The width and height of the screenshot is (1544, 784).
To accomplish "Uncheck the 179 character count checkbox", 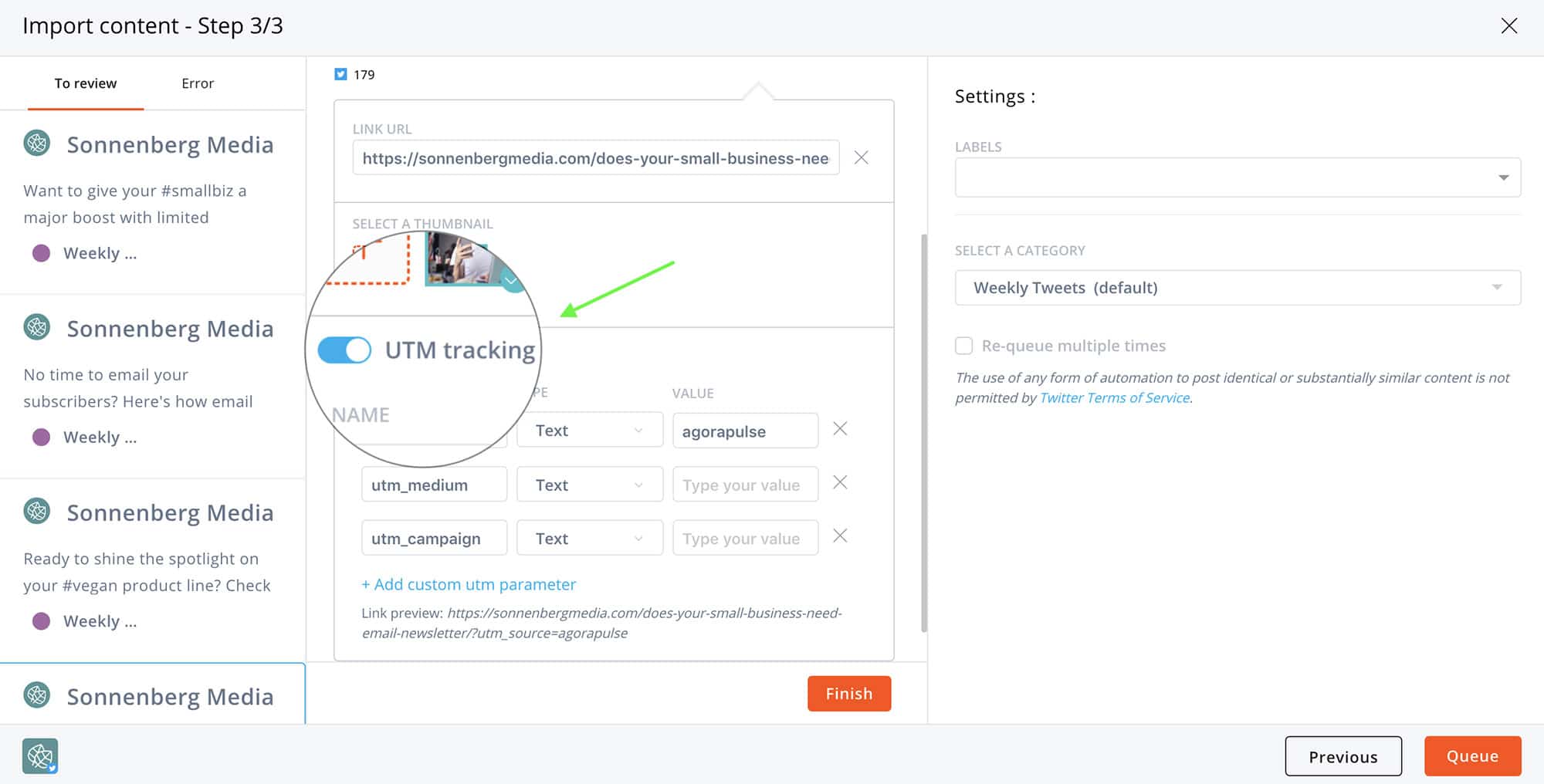I will point(340,74).
